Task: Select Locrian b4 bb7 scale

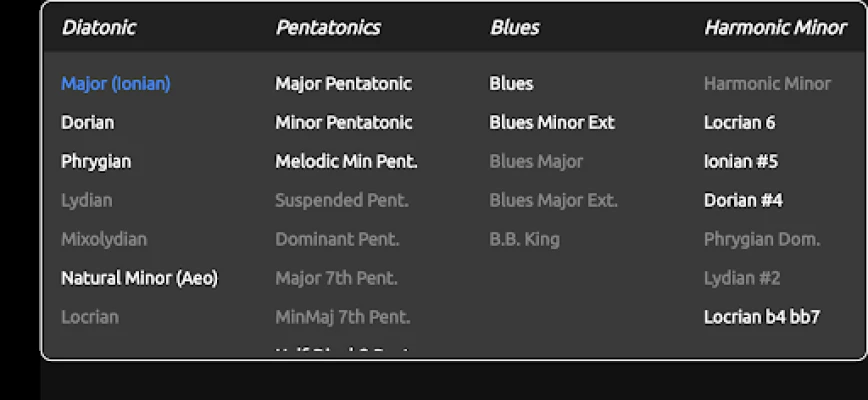Action: click(x=762, y=318)
